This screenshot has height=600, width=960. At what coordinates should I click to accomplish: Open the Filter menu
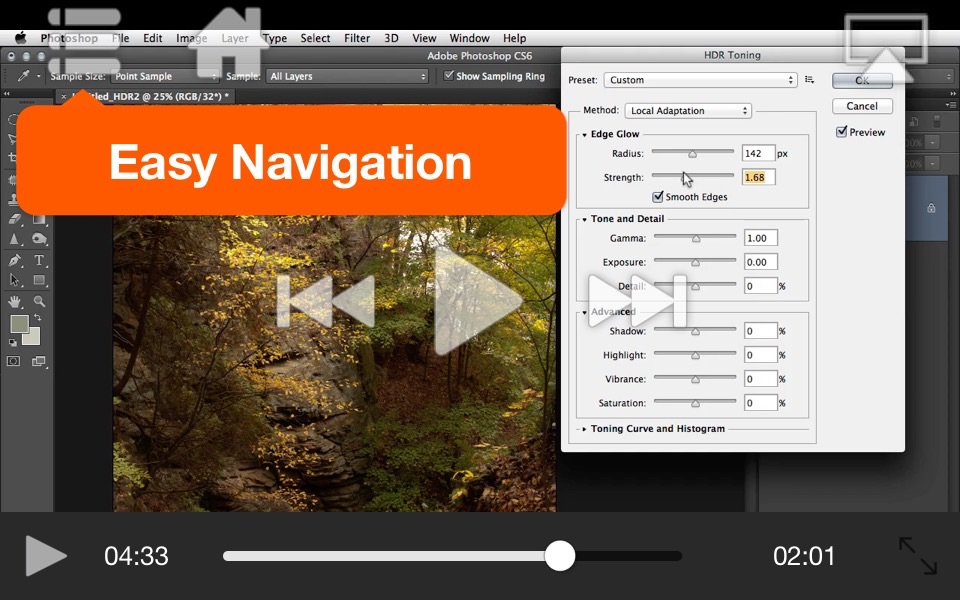tap(357, 38)
